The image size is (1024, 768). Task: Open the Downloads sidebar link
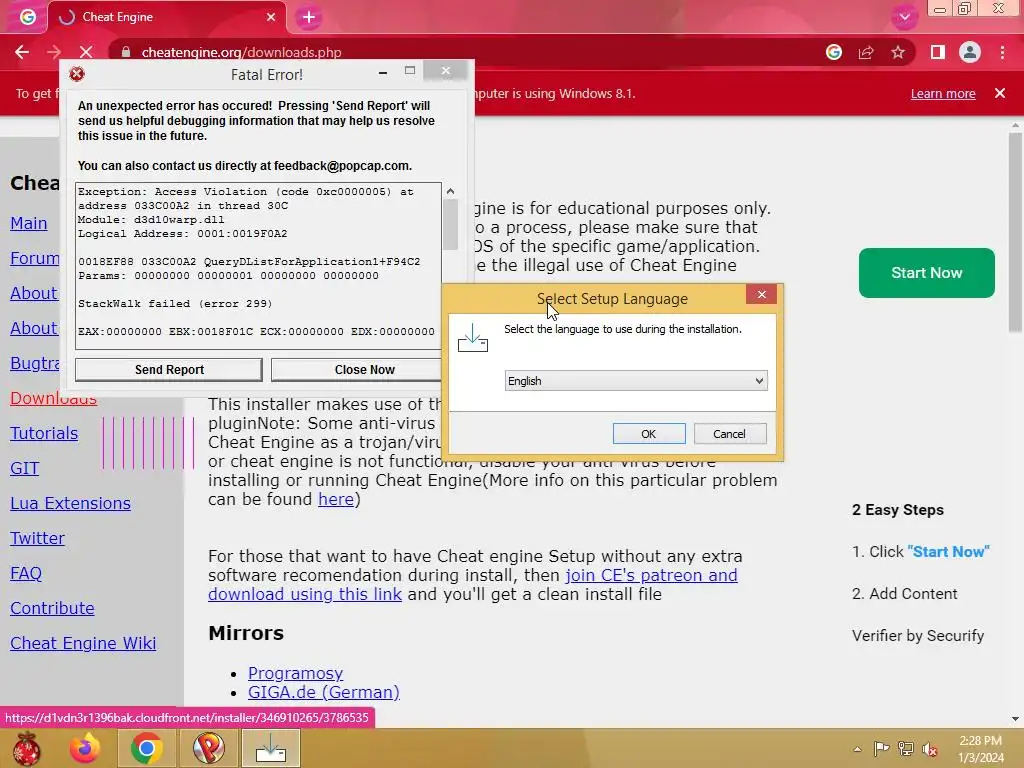[54, 398]
